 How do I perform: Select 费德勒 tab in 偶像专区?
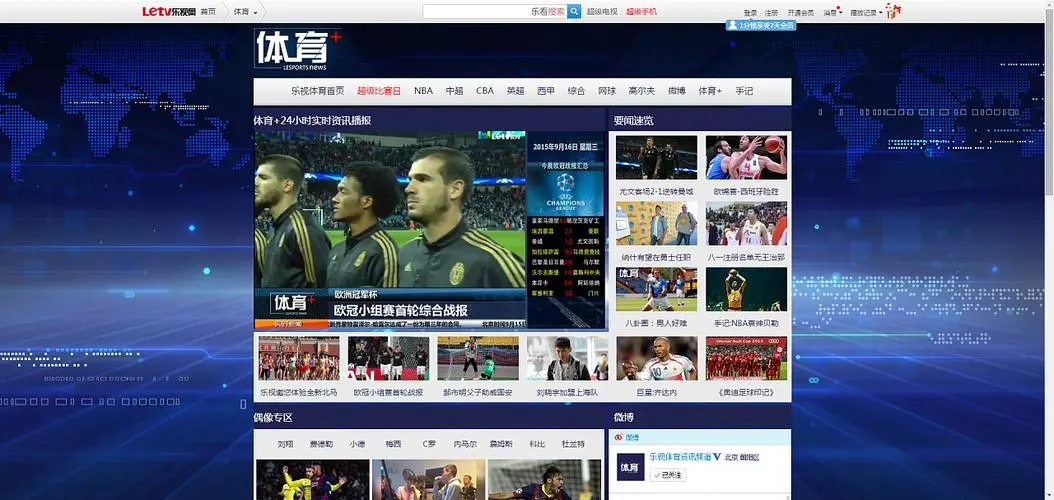(321, 444)
